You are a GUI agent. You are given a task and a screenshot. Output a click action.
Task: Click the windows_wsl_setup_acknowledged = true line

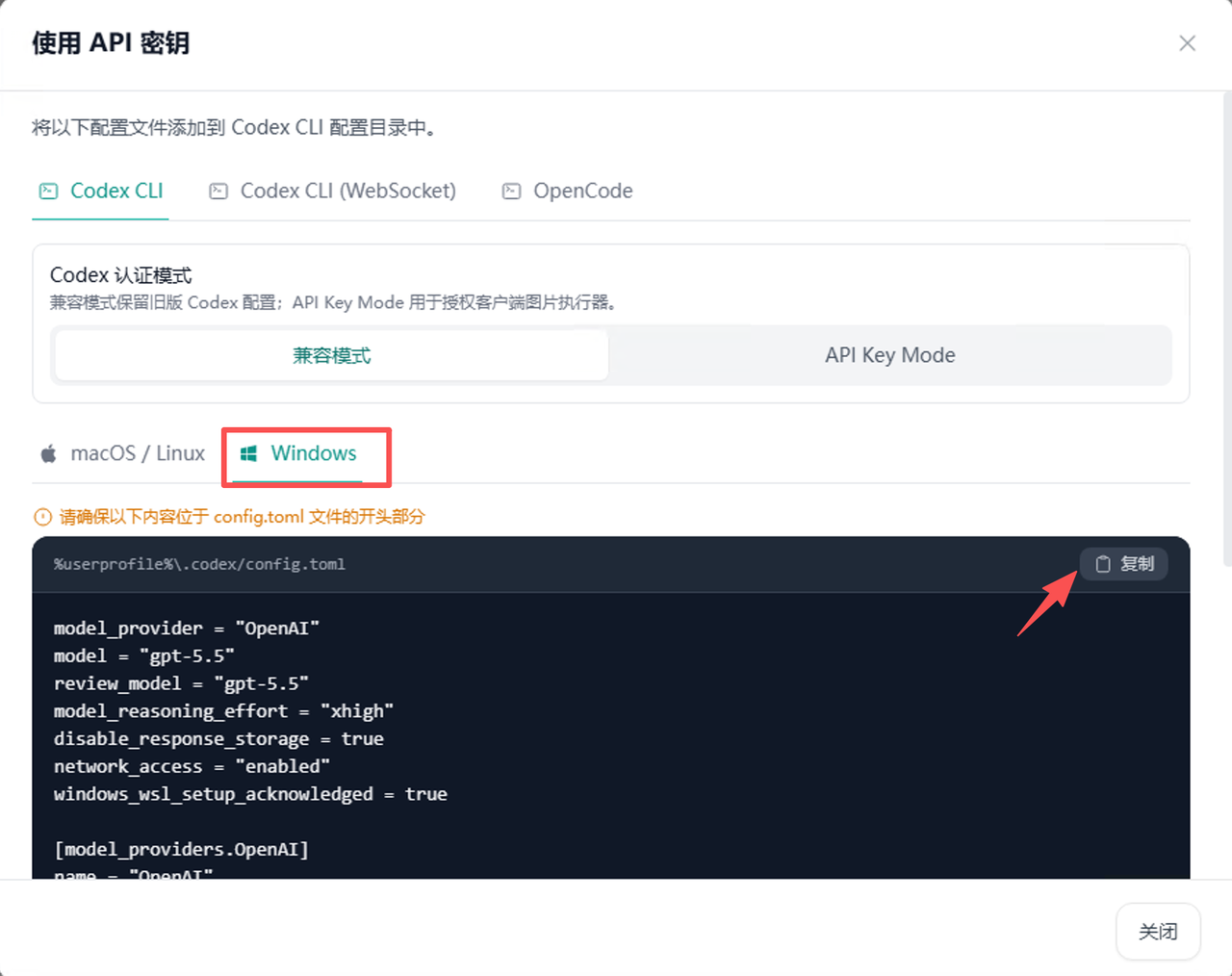pos(250,794)
